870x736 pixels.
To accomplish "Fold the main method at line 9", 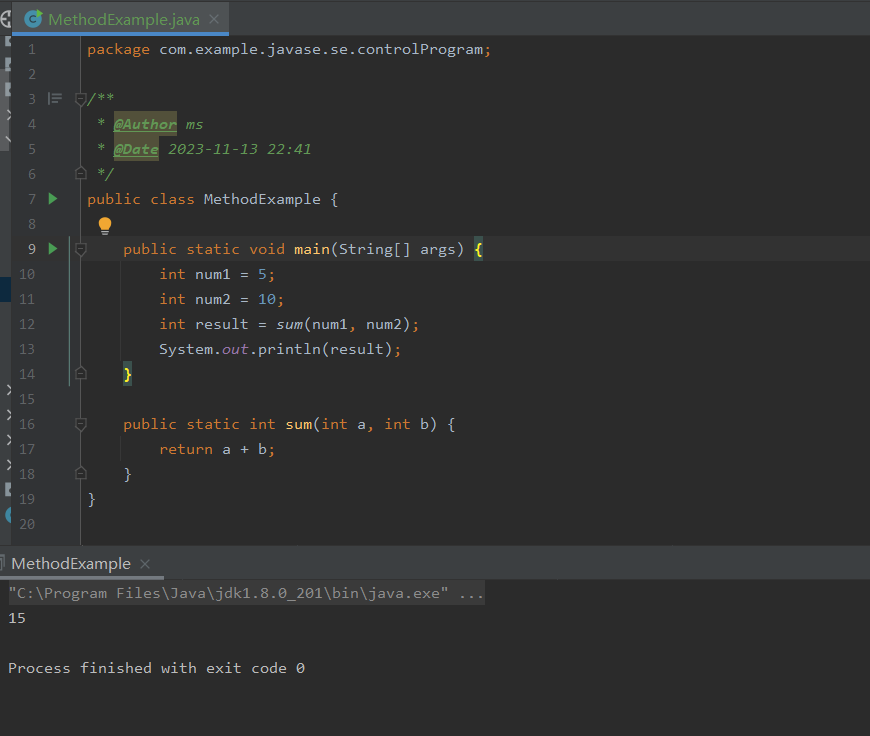I will 80,249.
